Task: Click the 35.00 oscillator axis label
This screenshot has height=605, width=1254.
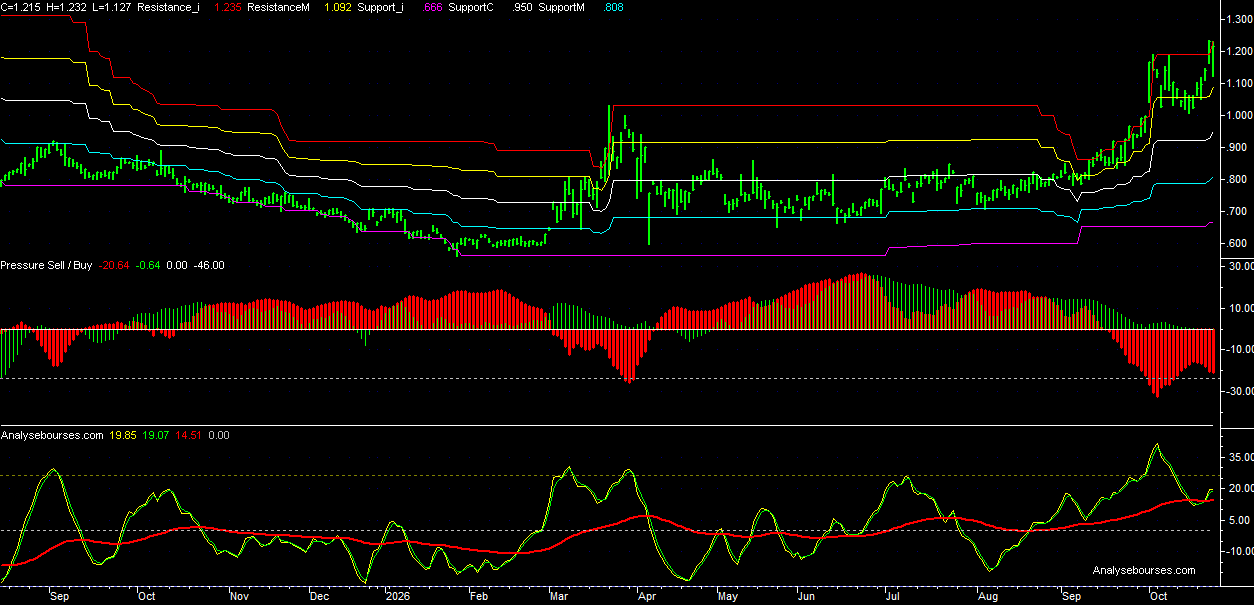Action: [1241, 456]
